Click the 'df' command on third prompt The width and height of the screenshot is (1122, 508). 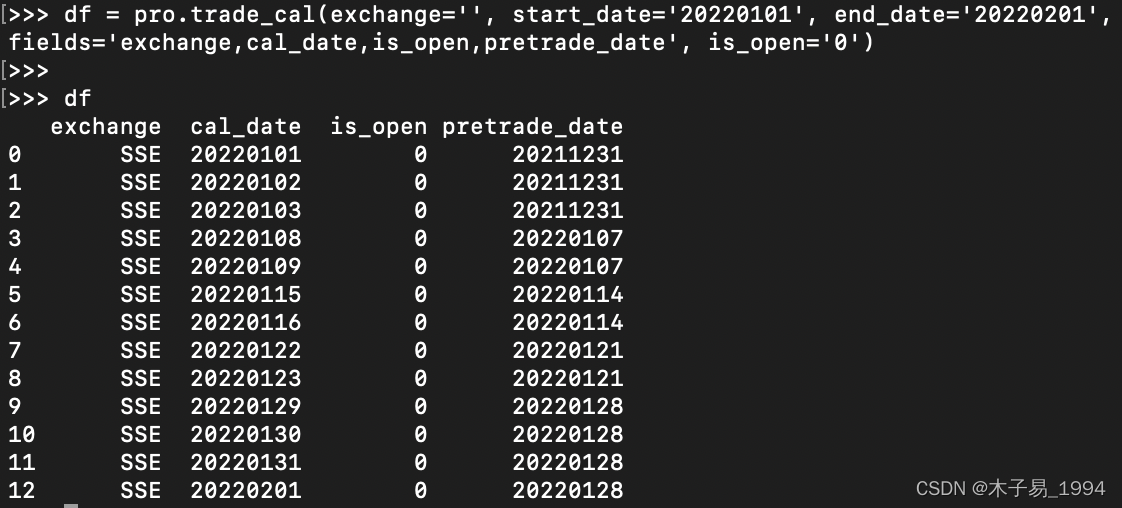point(77,99)
